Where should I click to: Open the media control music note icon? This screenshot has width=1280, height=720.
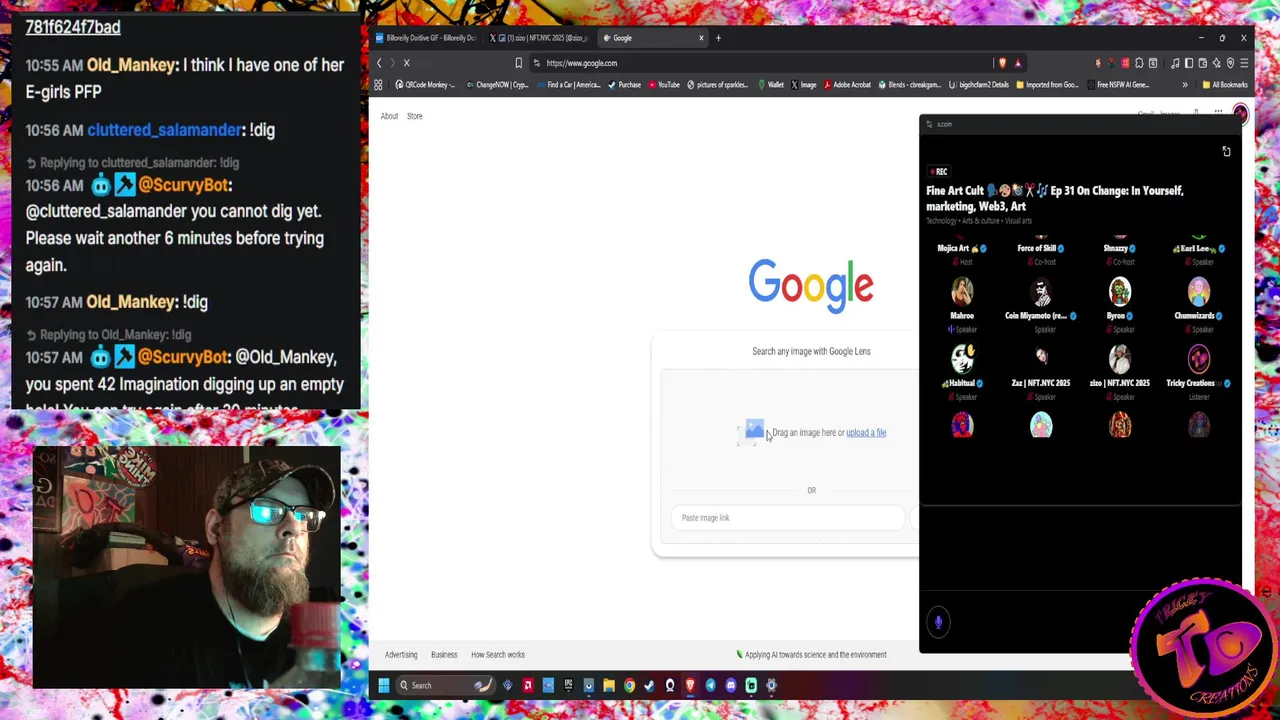[x=1175, y=63]
